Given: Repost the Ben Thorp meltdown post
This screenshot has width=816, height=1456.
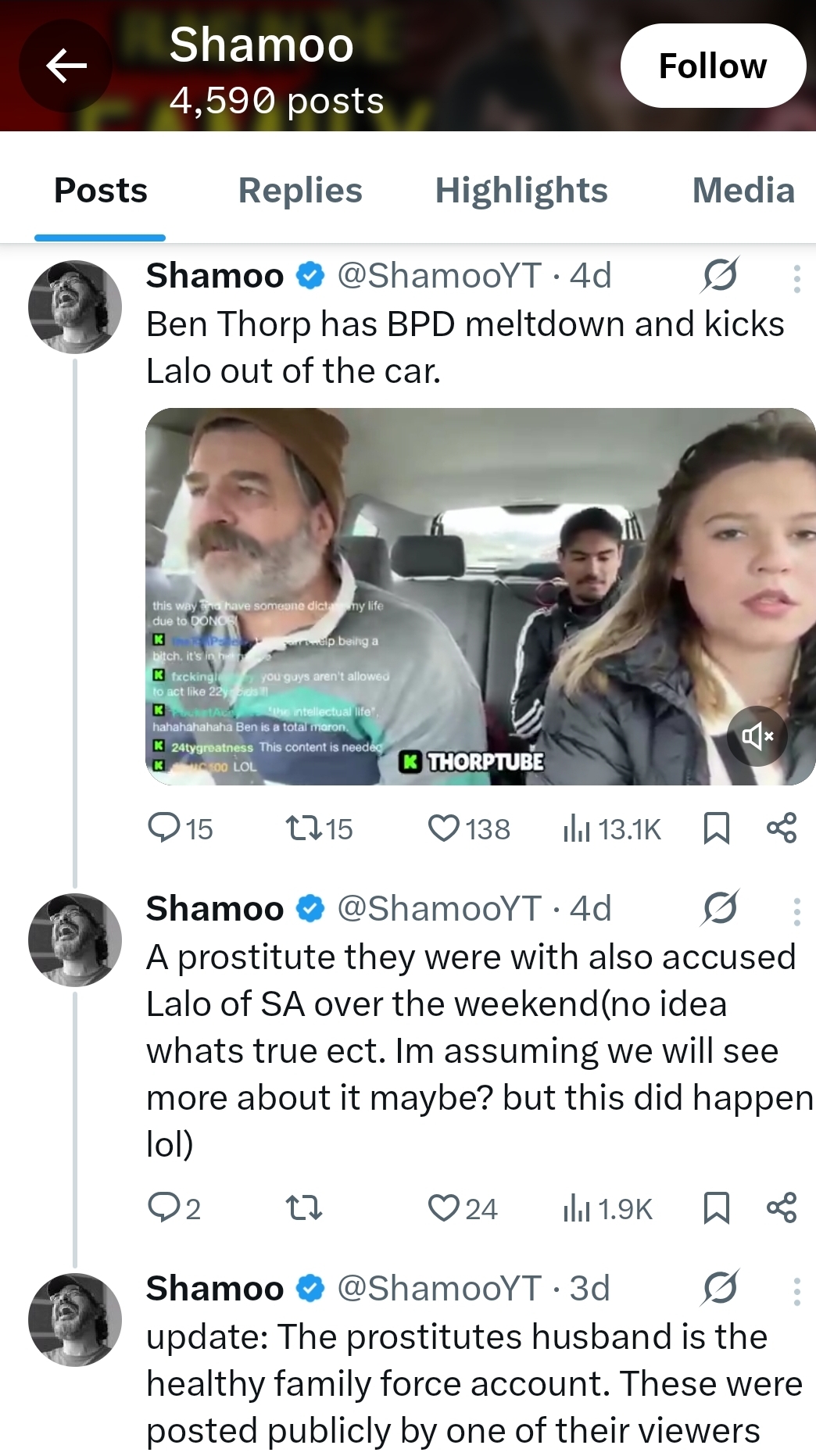Looking at the screenshot, I should click(x=319, y=828).
